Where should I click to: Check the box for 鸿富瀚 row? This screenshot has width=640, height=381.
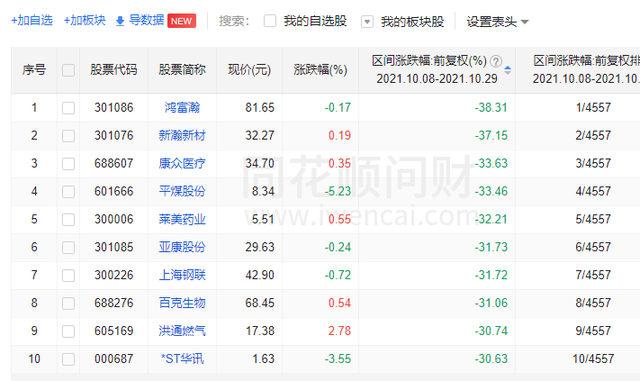point(68,108)
